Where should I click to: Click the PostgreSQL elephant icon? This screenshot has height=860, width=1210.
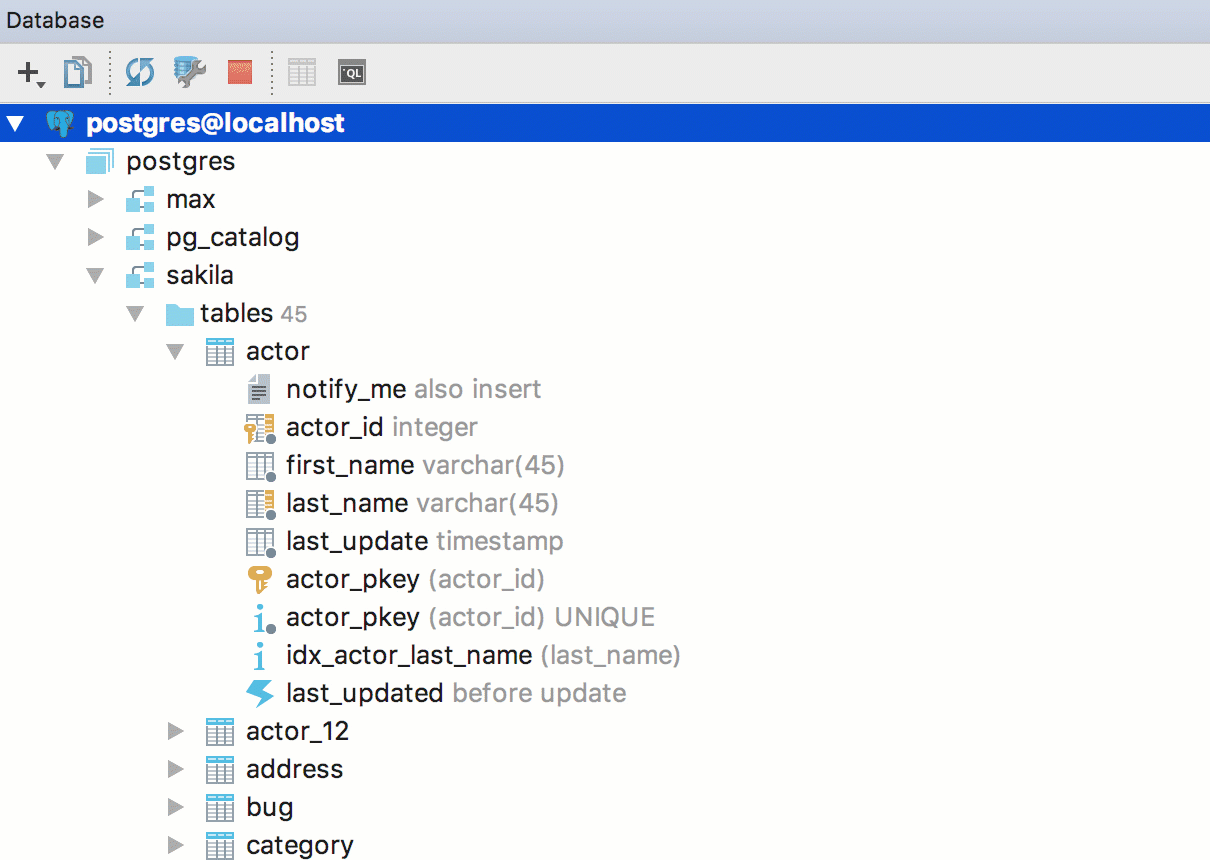point(60,122)
